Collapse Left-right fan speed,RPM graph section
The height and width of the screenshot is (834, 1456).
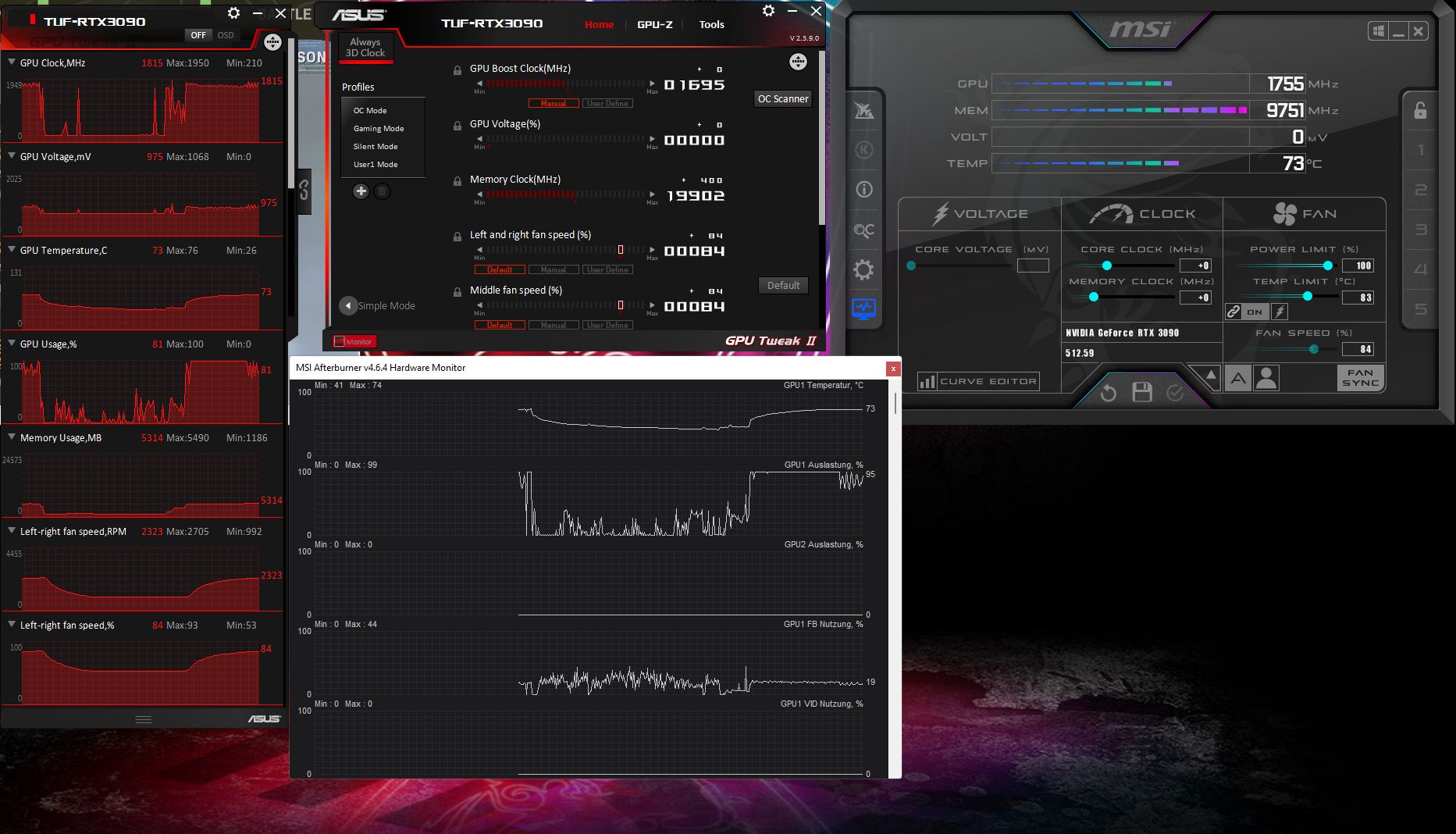(12, 530)
